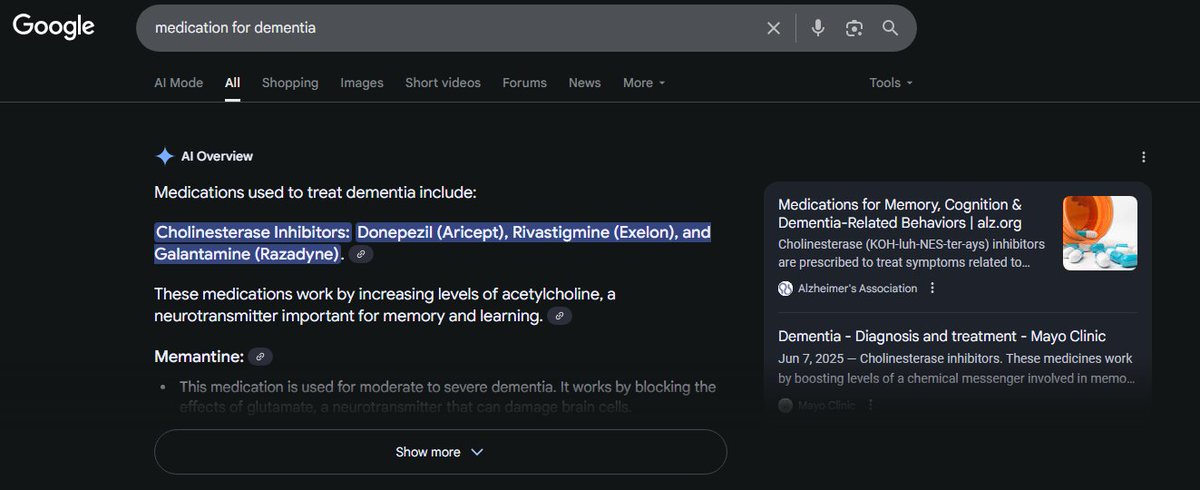Click the 'Memantine:' heading text

click(199, 356)
